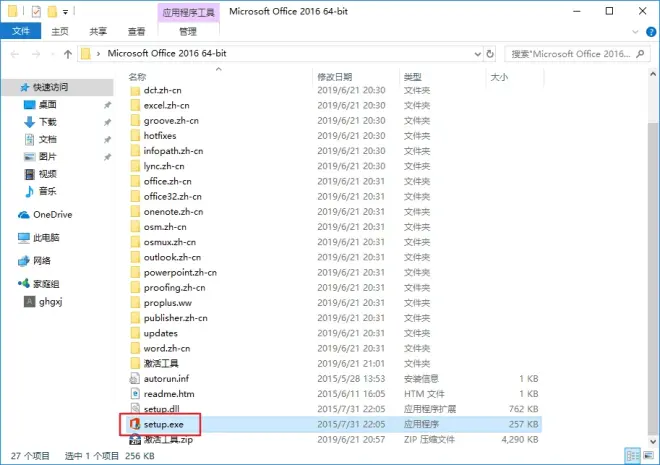Click the search magnifier icon

pos(649,53)
